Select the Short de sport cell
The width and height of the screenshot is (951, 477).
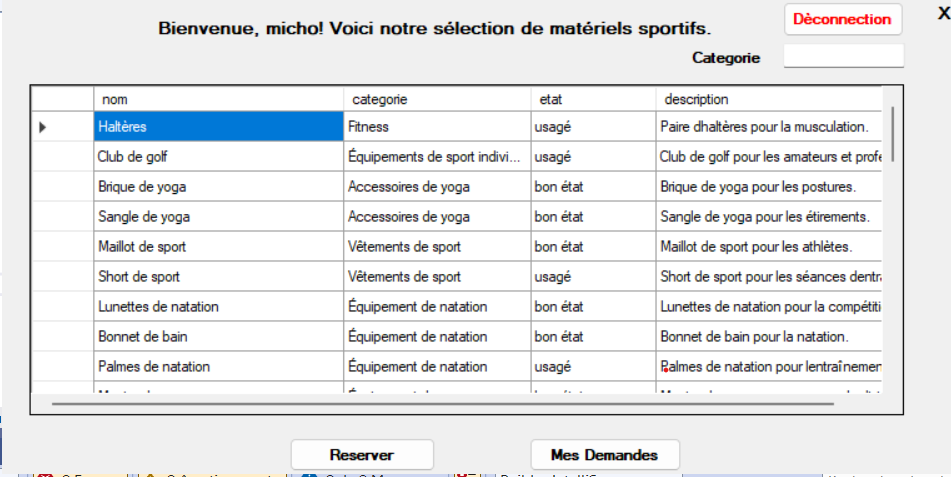point(218,277)
